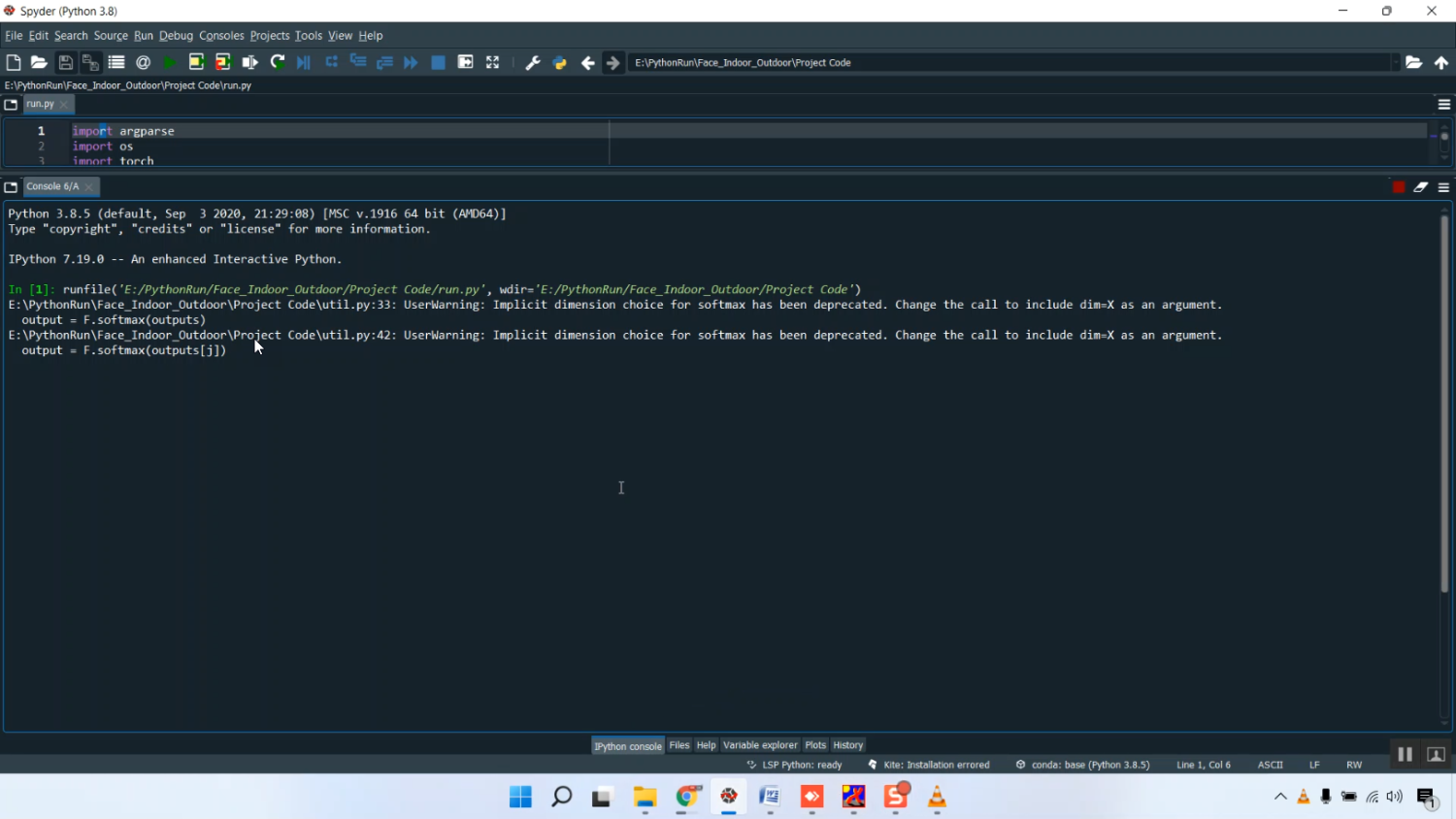Stop the kernel with red square
This screenshot has width=1456, height=819.
point(1398,186)
